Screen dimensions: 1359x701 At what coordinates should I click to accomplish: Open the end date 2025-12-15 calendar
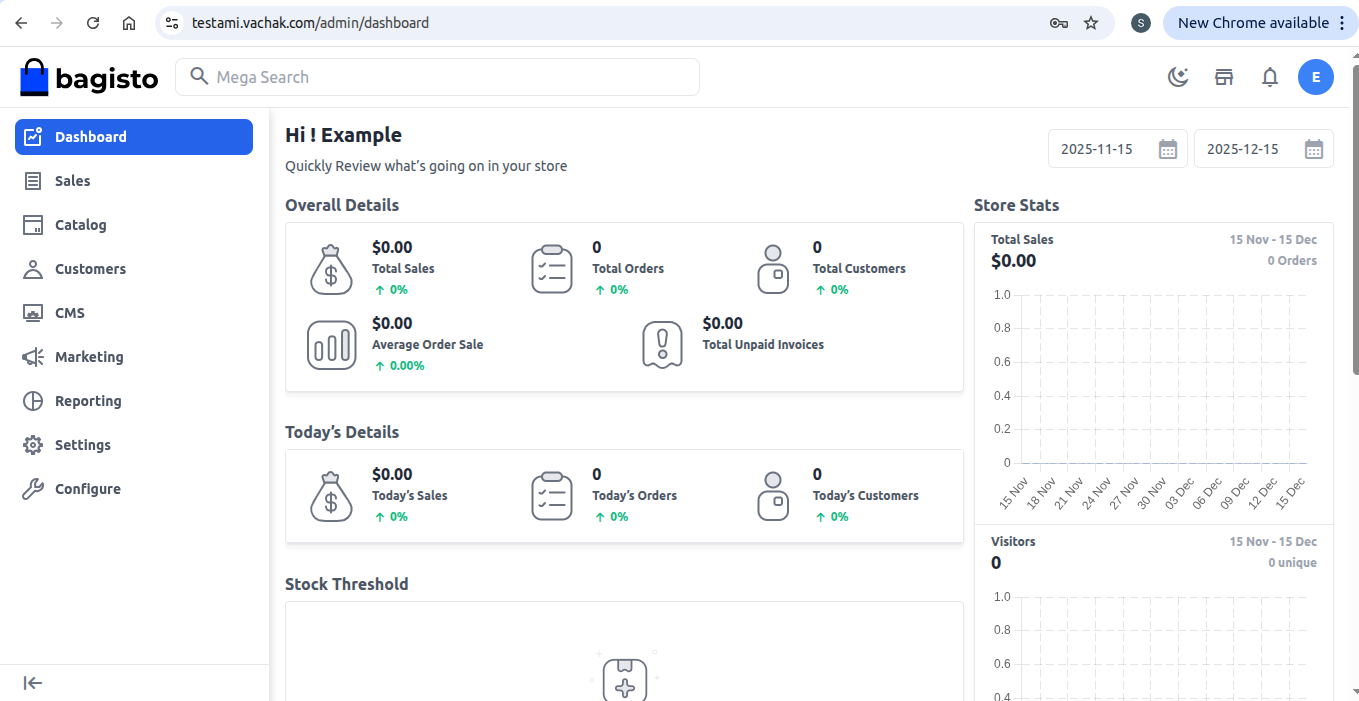coord(1313,149)
